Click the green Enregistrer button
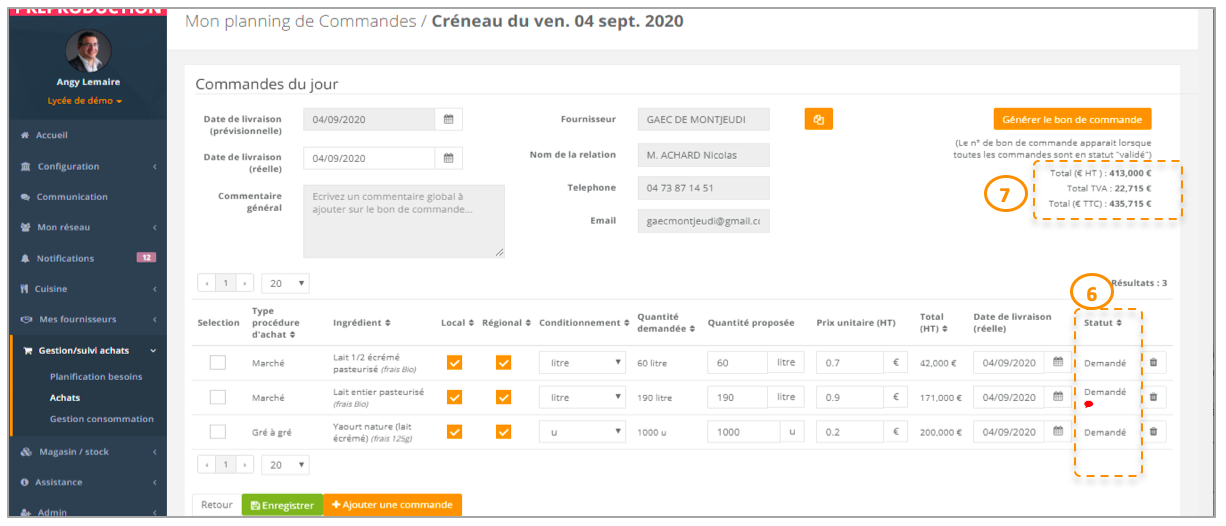This screenshot has width=1226, height=526. click(283, 505)
